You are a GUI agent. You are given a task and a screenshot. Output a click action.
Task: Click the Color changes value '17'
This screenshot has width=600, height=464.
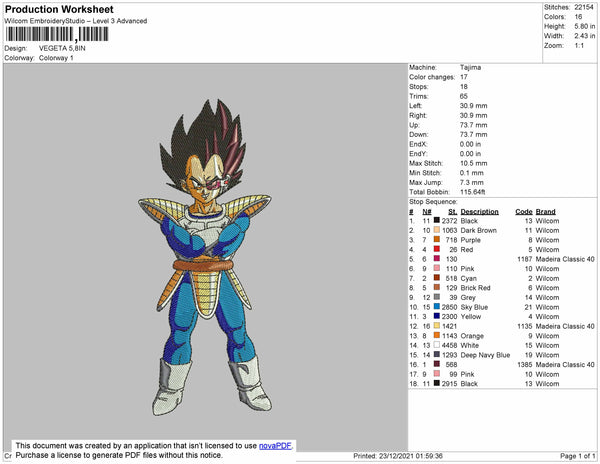(464, 77)
